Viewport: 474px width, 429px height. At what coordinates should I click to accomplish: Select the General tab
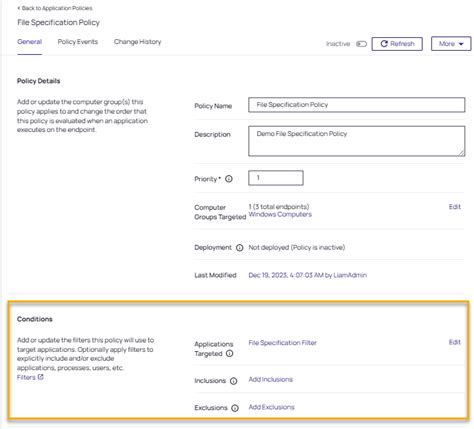[x=29, y=42]
